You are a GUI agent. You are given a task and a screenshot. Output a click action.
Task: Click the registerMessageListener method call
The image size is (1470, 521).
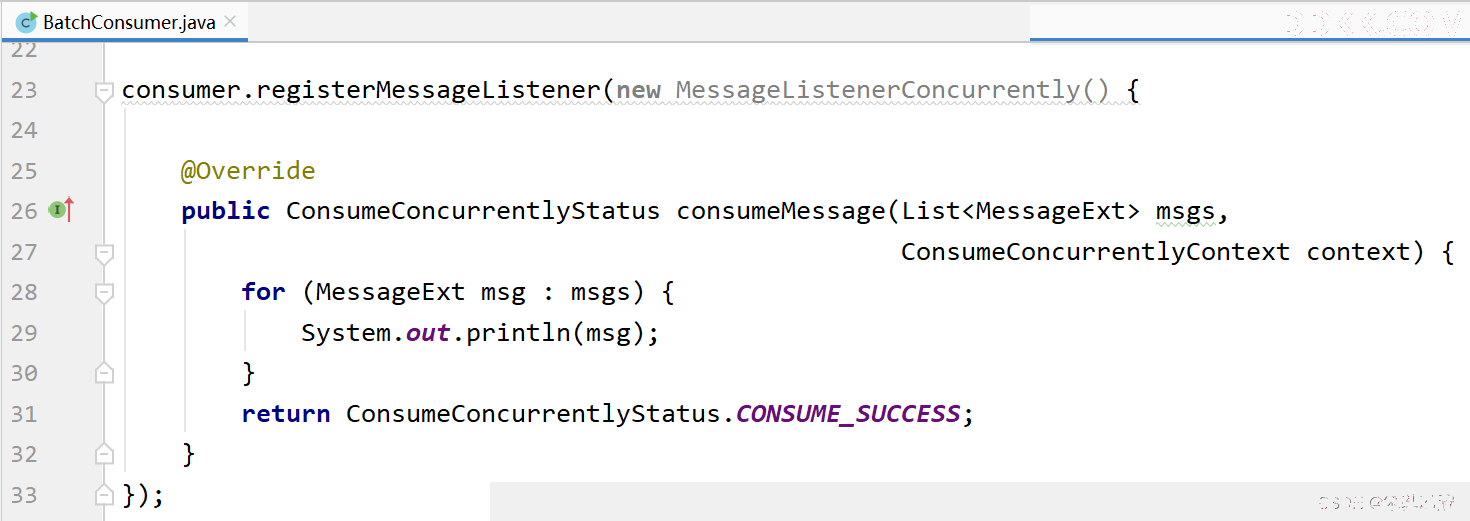tap(429, 90)
